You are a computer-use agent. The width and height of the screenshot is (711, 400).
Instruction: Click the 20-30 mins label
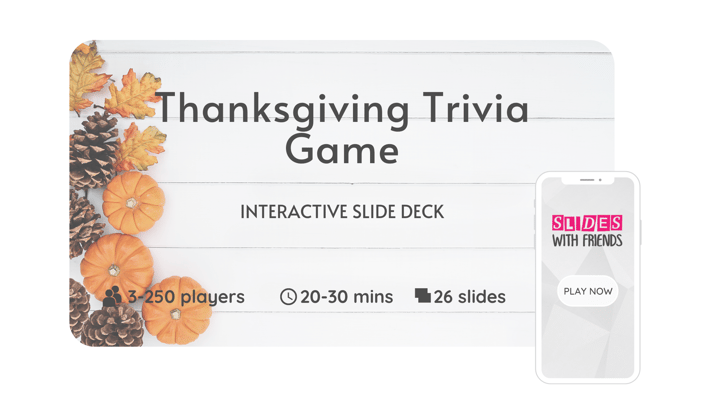pos(346,297)
